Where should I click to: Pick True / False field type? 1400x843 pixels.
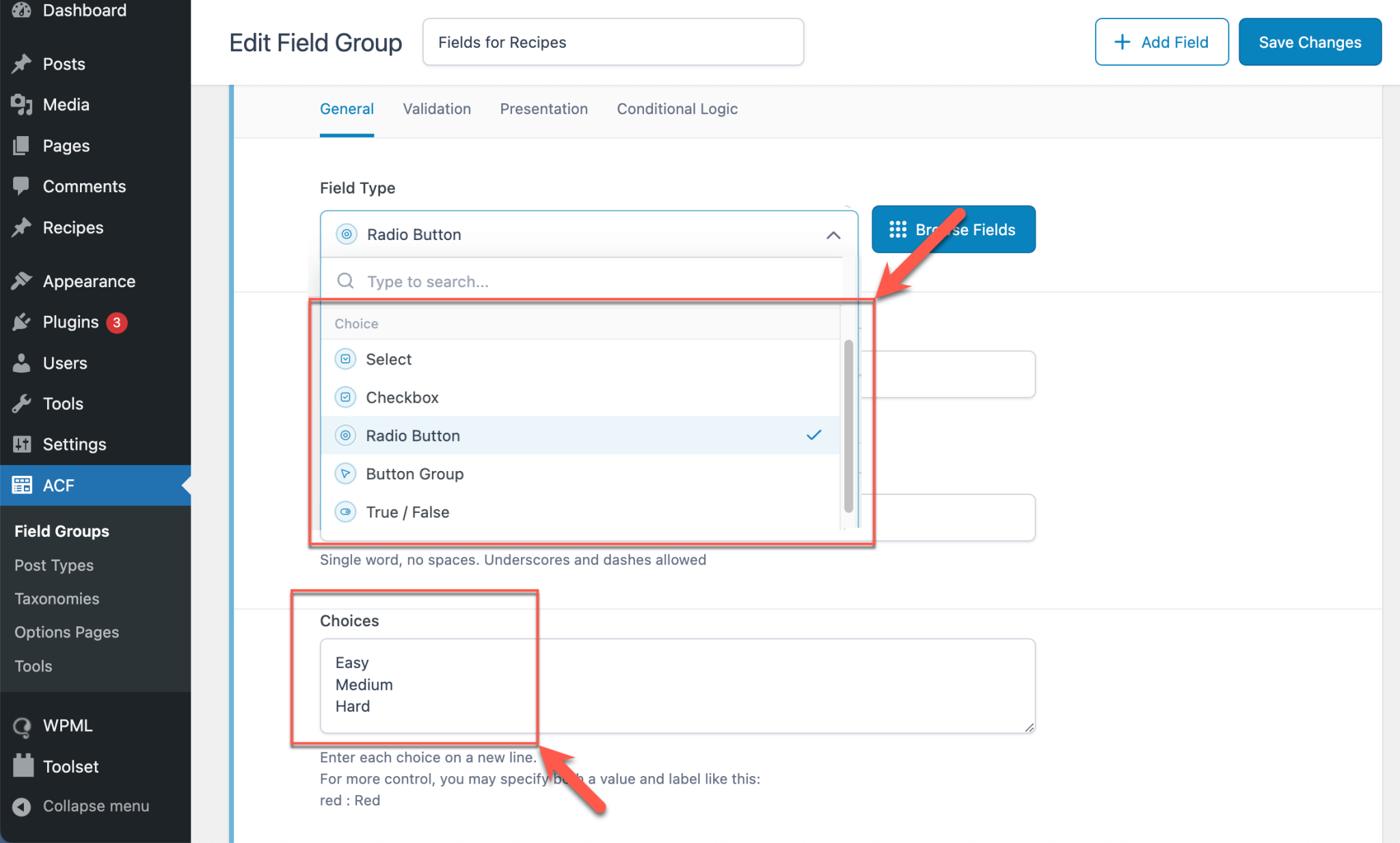(x=407, y=511)
